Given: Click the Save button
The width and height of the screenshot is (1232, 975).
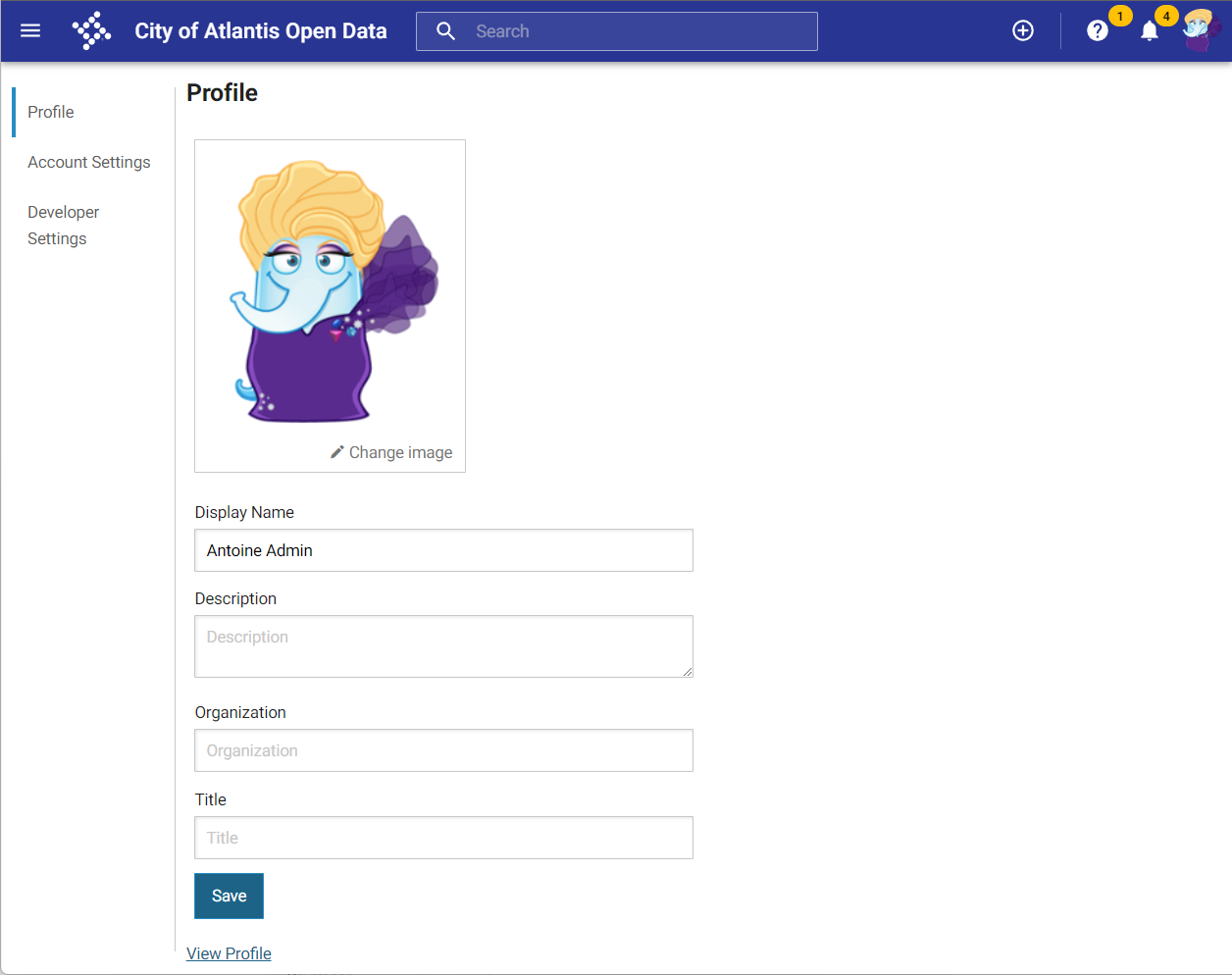Looking at the screenshot, I should [229, 896].
